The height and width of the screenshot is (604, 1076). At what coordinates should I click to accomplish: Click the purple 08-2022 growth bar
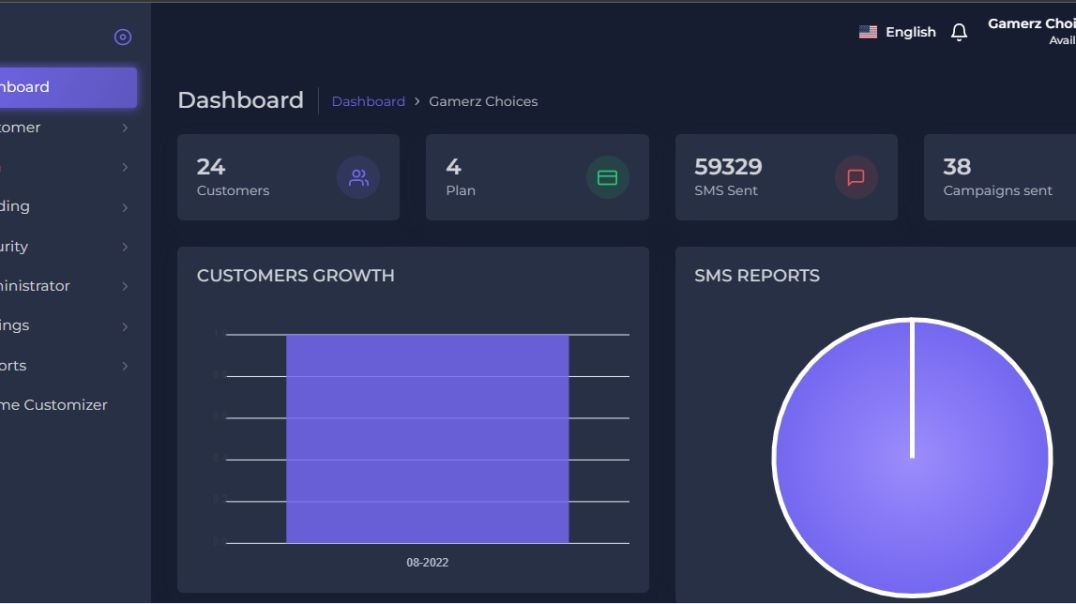coord(427,440)
